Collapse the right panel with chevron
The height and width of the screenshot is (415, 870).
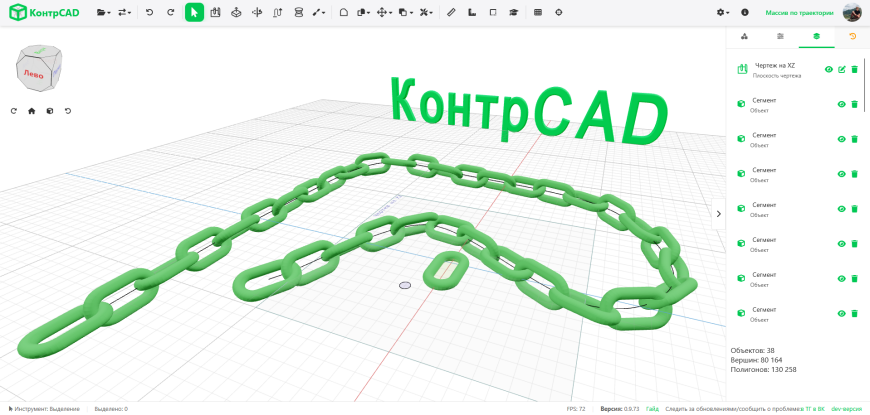click(719, 214)
